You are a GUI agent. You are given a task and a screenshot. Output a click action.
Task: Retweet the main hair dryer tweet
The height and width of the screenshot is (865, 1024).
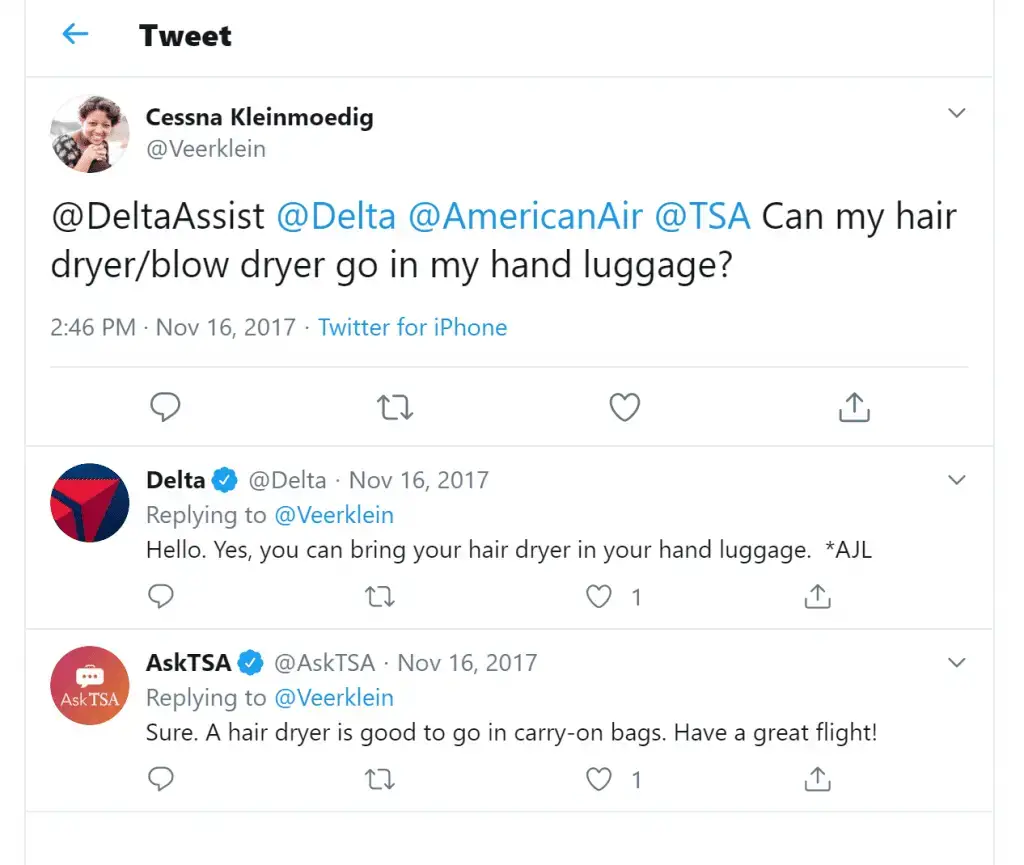coord(395,407)
